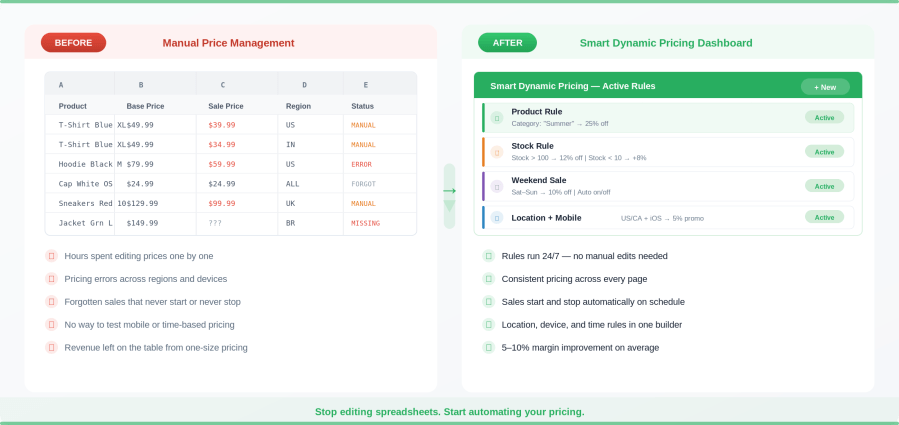Click icon beside No way to test mobile
The image size is (899, 425).
[52, 325]
